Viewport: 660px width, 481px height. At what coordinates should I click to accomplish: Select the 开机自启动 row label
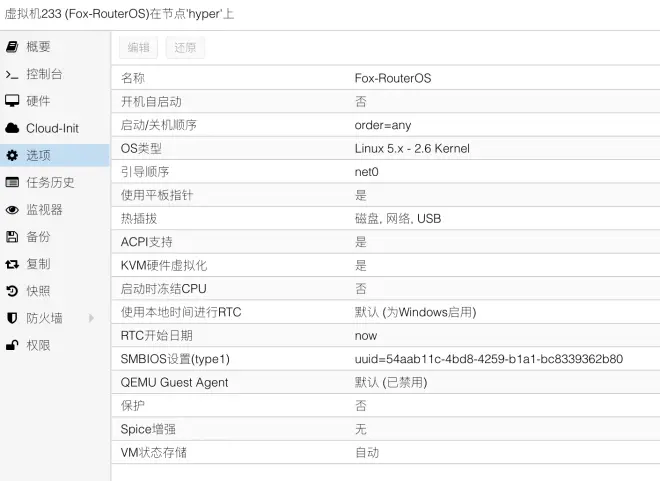click(x=151, y=102)
